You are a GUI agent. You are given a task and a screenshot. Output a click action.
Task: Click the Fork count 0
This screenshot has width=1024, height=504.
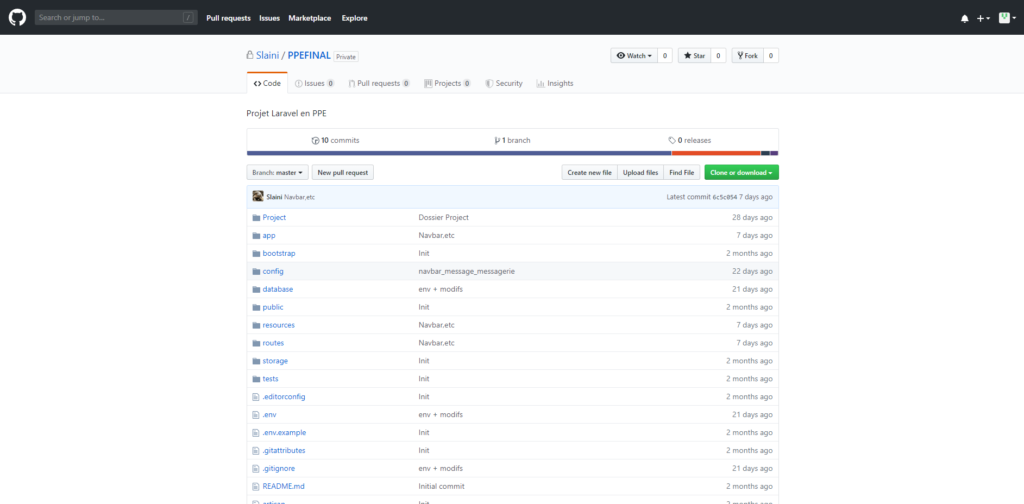coord(771,56)
